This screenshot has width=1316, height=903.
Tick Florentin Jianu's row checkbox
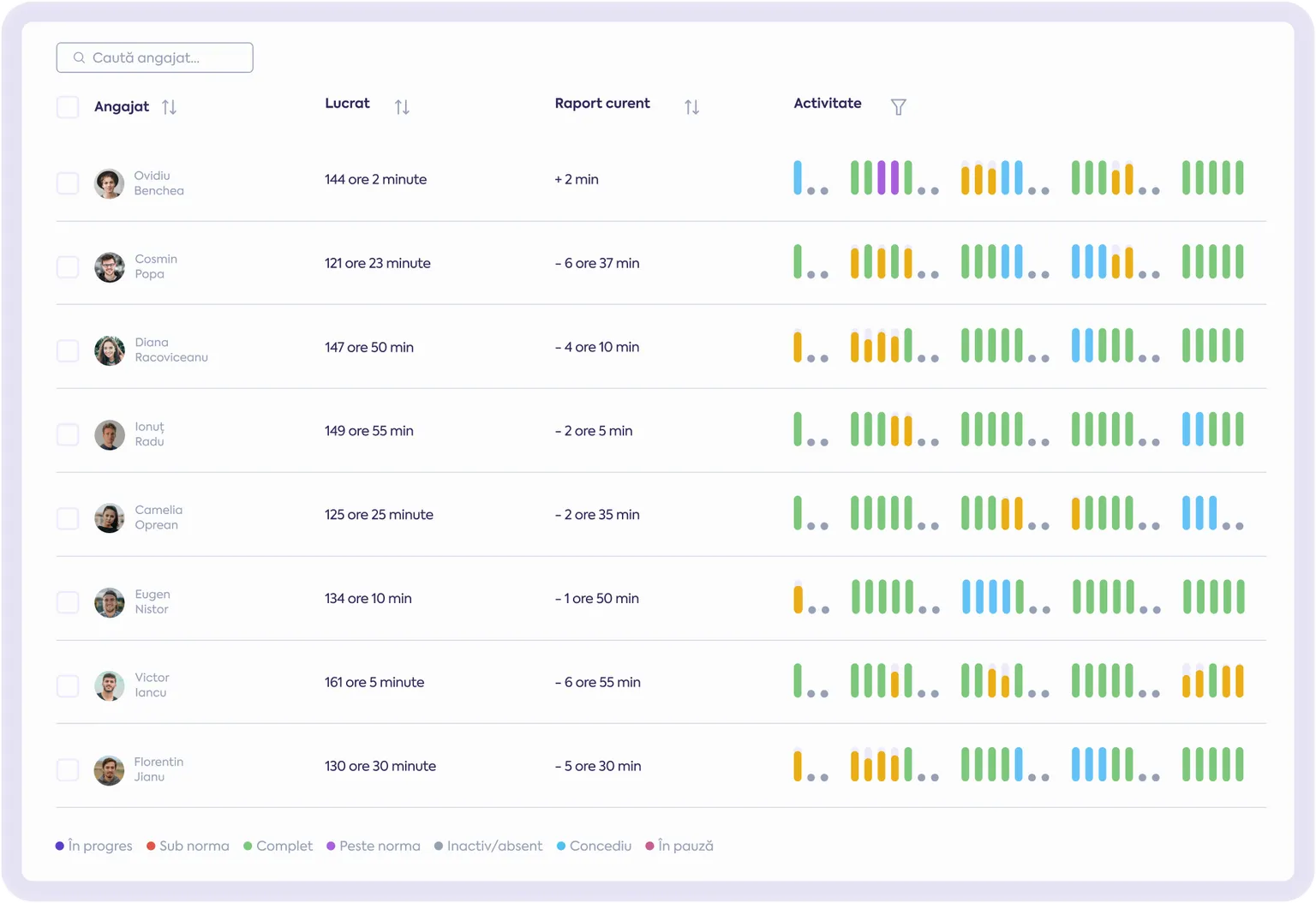[x=68, y=769]
